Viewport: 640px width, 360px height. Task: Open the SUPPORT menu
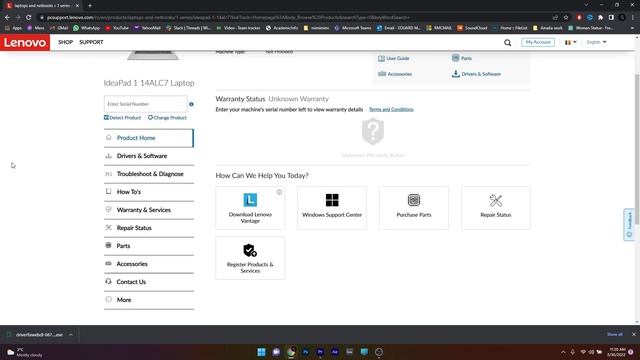[x=91, y=42]
